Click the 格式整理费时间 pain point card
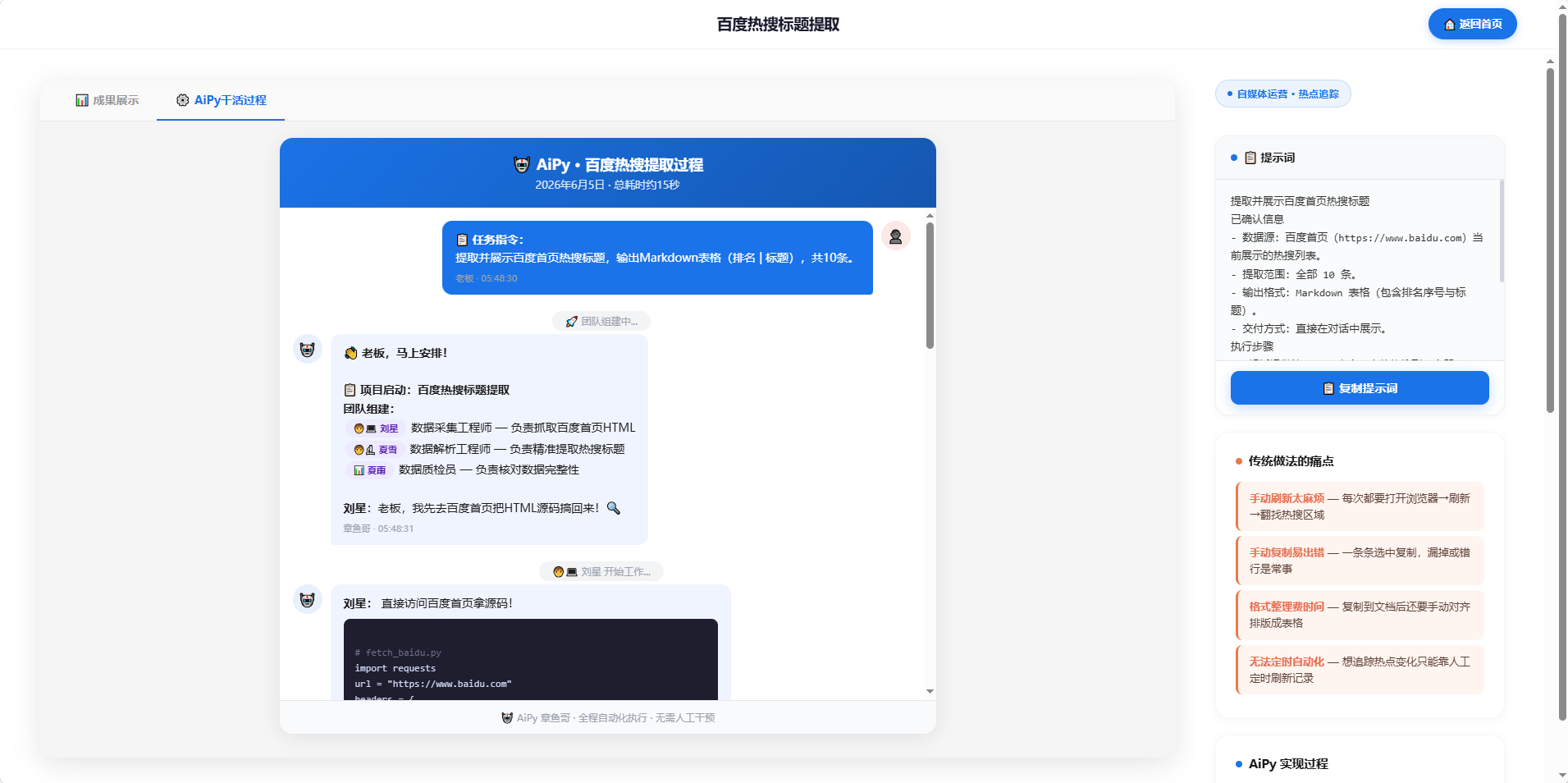This screenshot has height=783, width=1568. 1360,615
